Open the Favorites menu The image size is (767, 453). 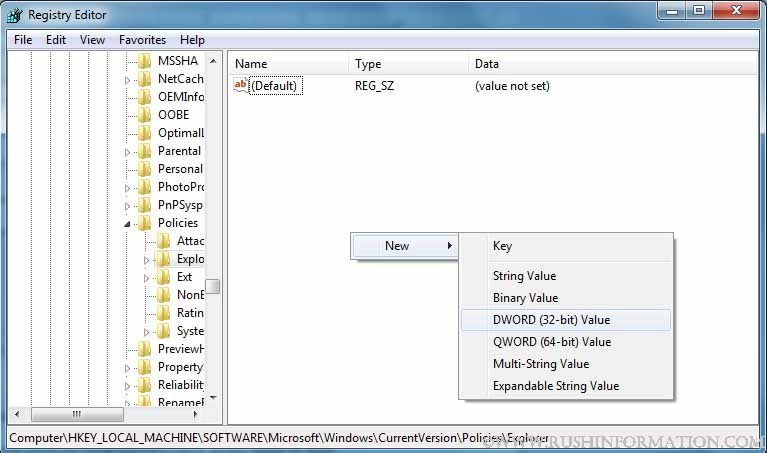pyautogui.click(x=142, y=40)
